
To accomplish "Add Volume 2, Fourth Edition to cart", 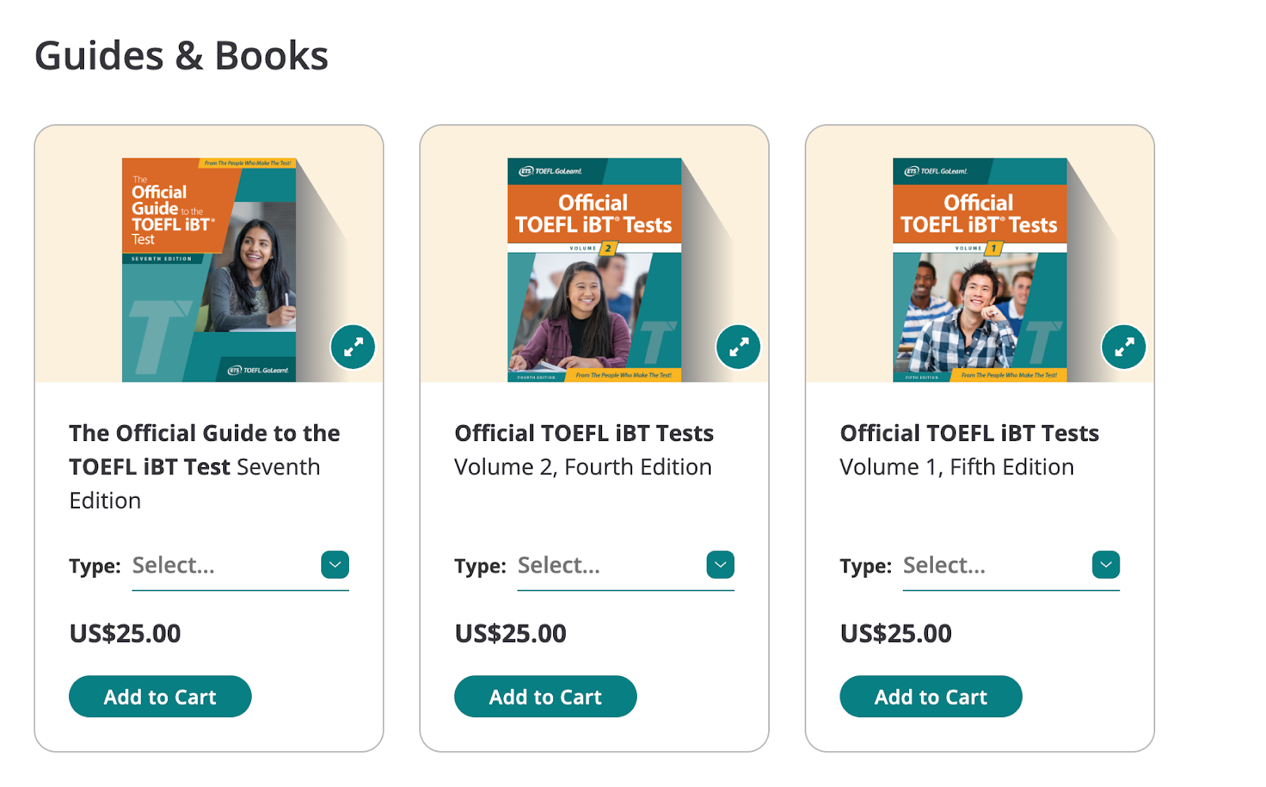I will click(x=545, y=697).
